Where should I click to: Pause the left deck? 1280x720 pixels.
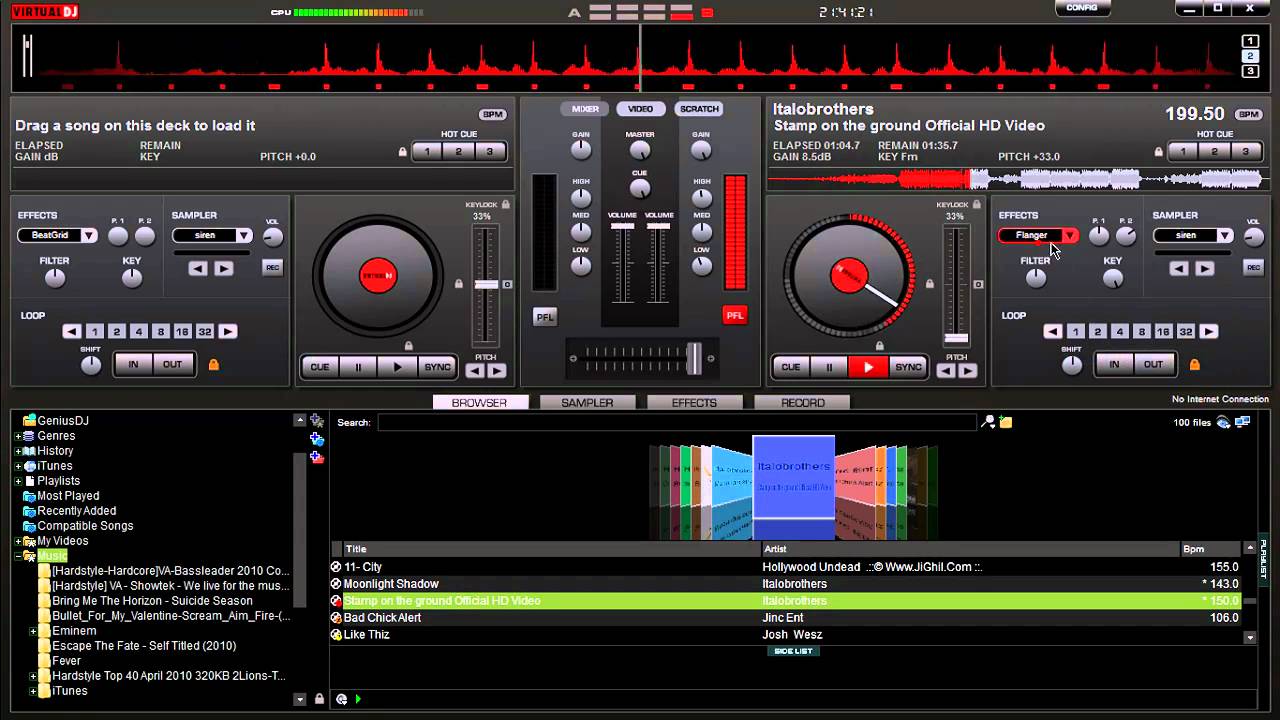(x=358, y=367)
